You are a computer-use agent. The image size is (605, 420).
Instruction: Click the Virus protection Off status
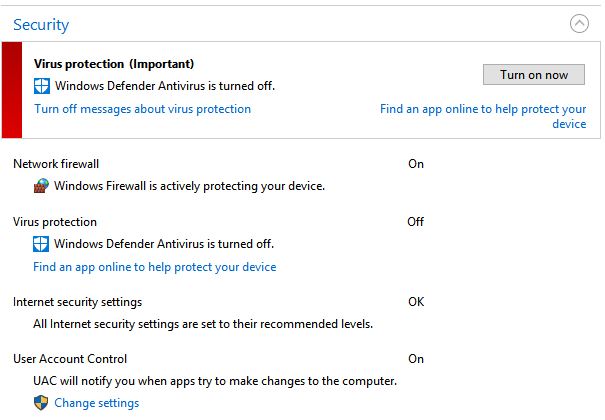[416, 222]
